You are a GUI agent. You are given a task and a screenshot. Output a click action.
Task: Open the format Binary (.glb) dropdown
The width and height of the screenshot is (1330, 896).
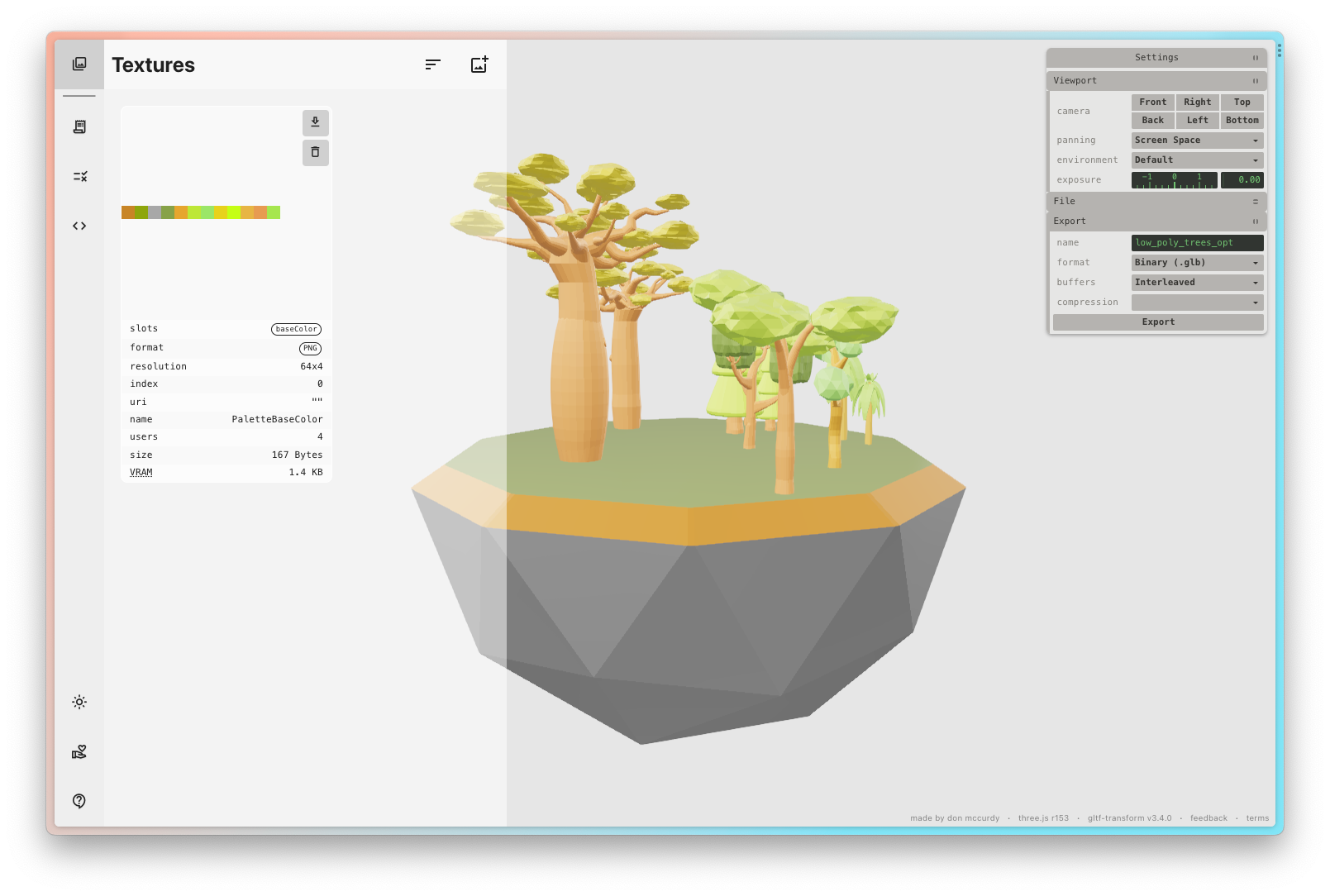(x=1196, y=263)
